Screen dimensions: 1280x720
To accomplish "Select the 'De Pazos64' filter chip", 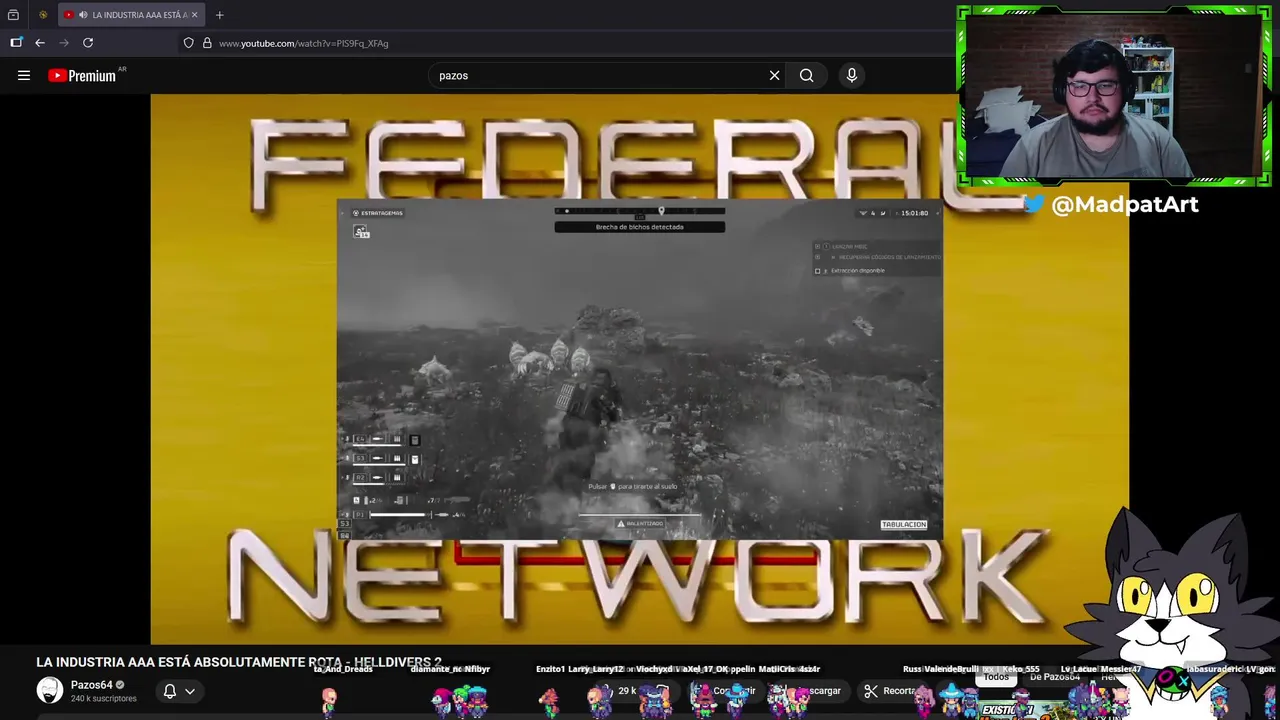I will (x=1055, y=677).
